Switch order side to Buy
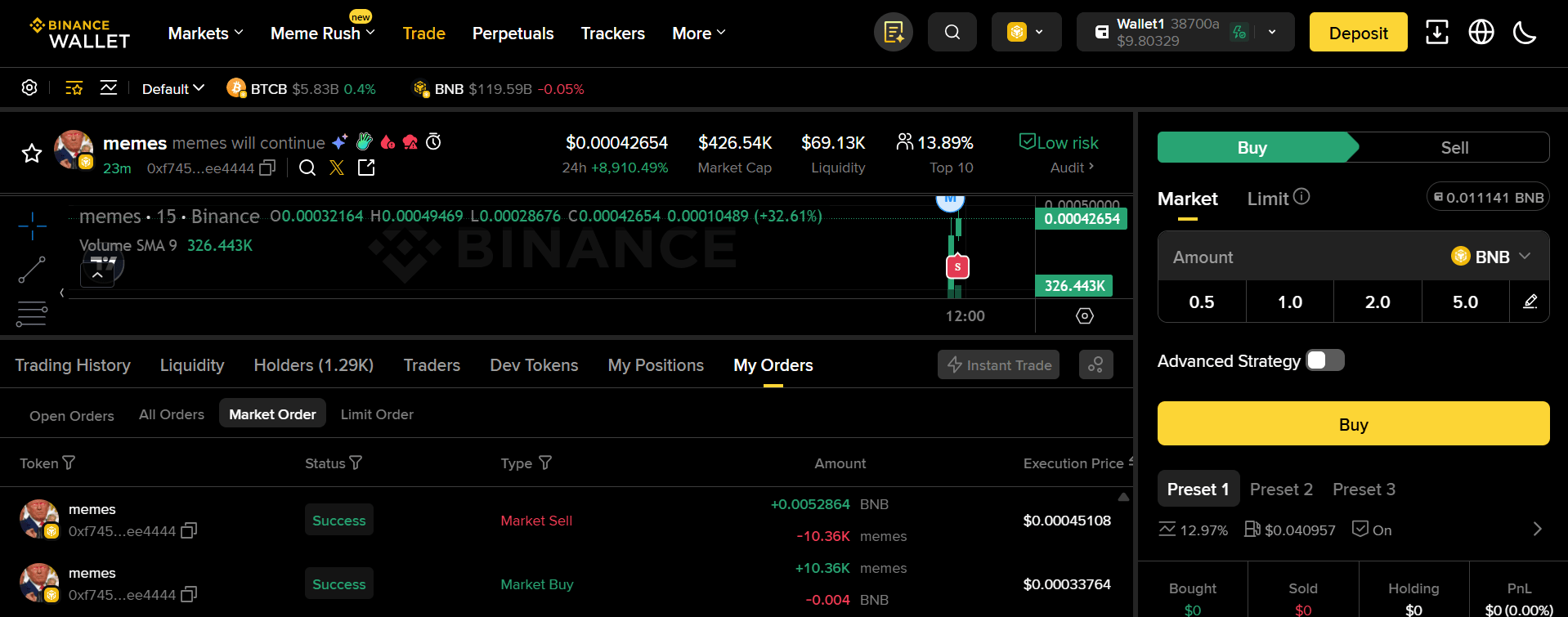The width and height of the screenshot is (1568, 617). coord(1252,147)
